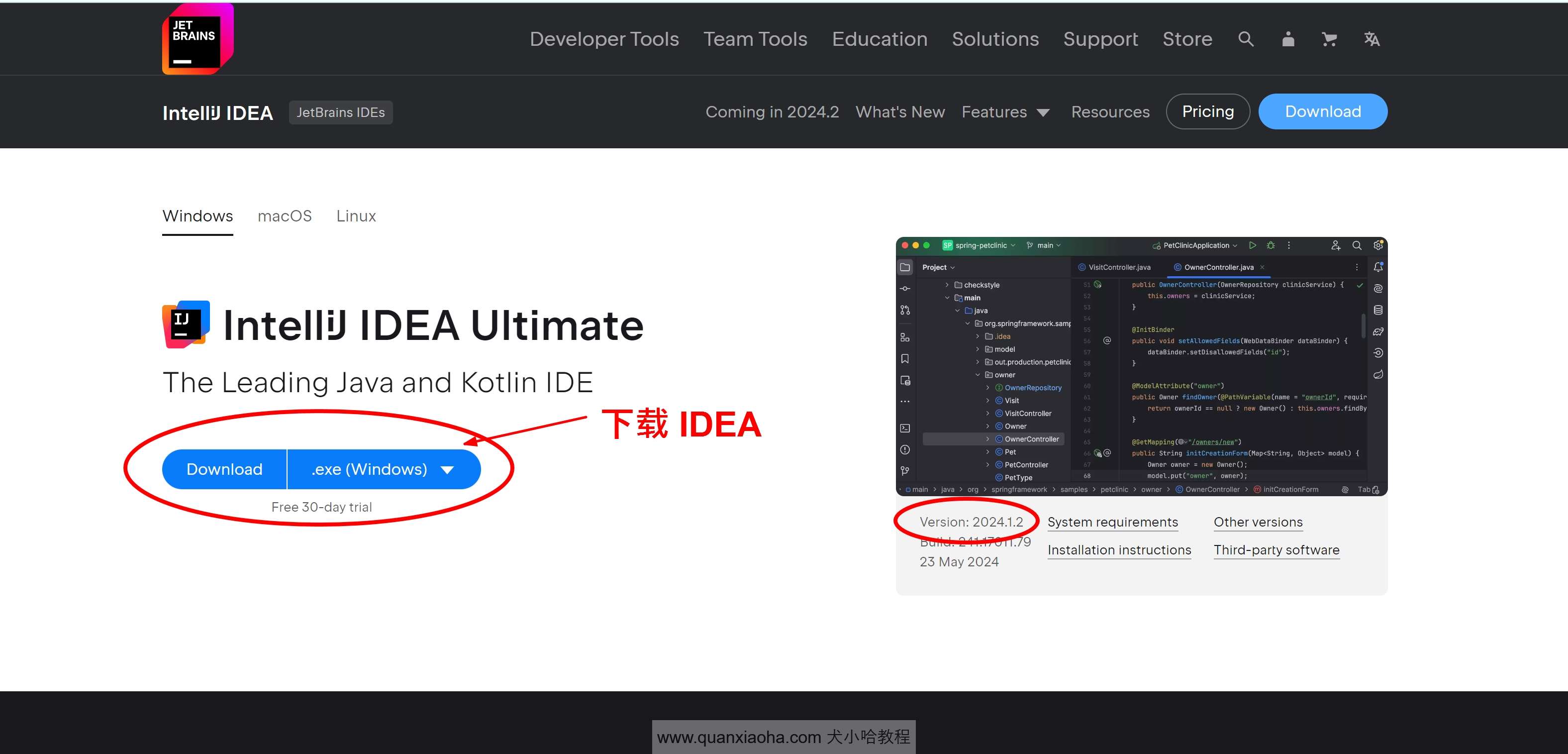This screenshot has height=754, width=1568.
Task: Open the What's New page
Action: tap(899, 112)
